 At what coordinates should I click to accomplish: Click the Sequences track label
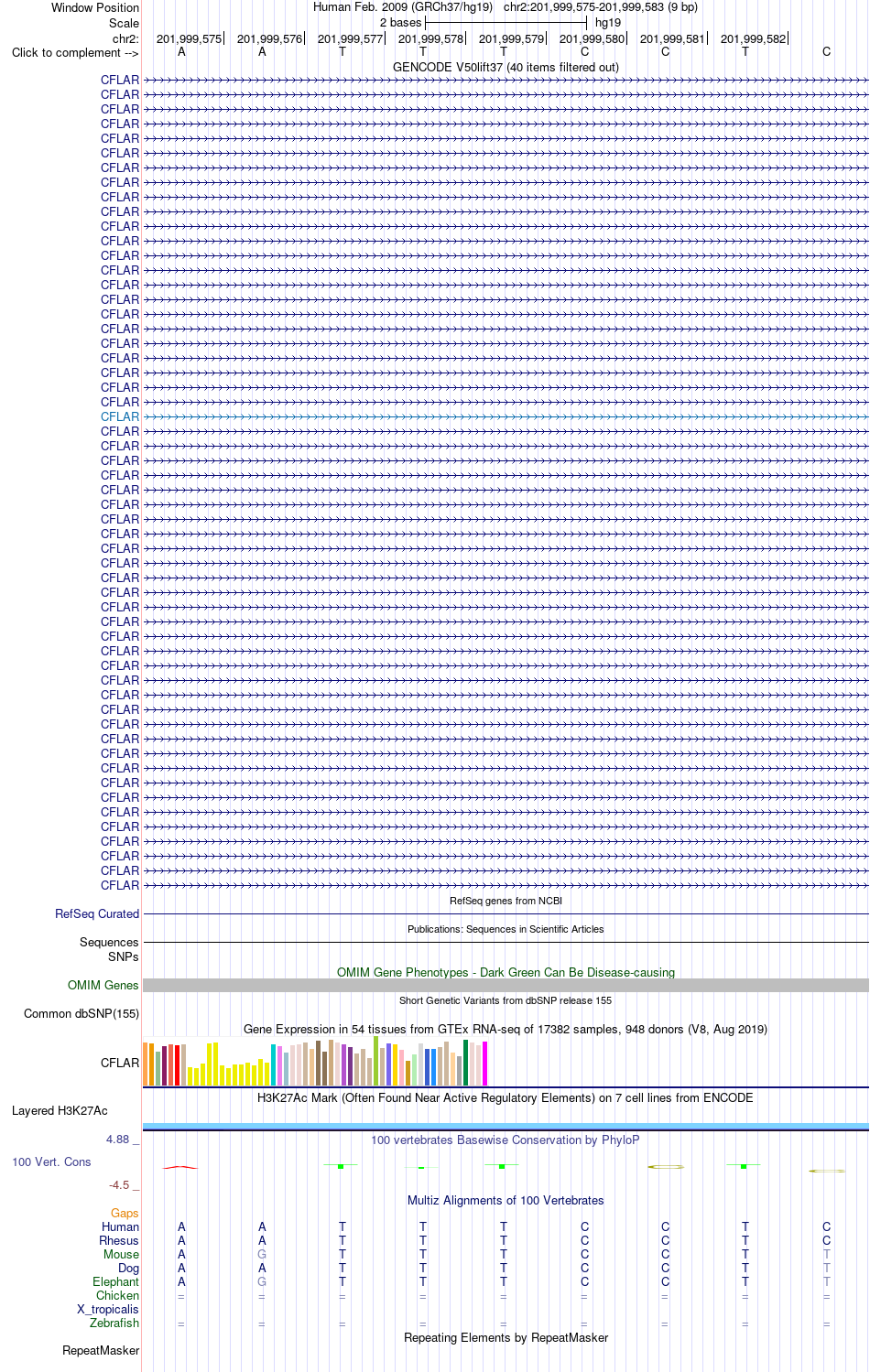pyautogui.click(x=109, y=942)
